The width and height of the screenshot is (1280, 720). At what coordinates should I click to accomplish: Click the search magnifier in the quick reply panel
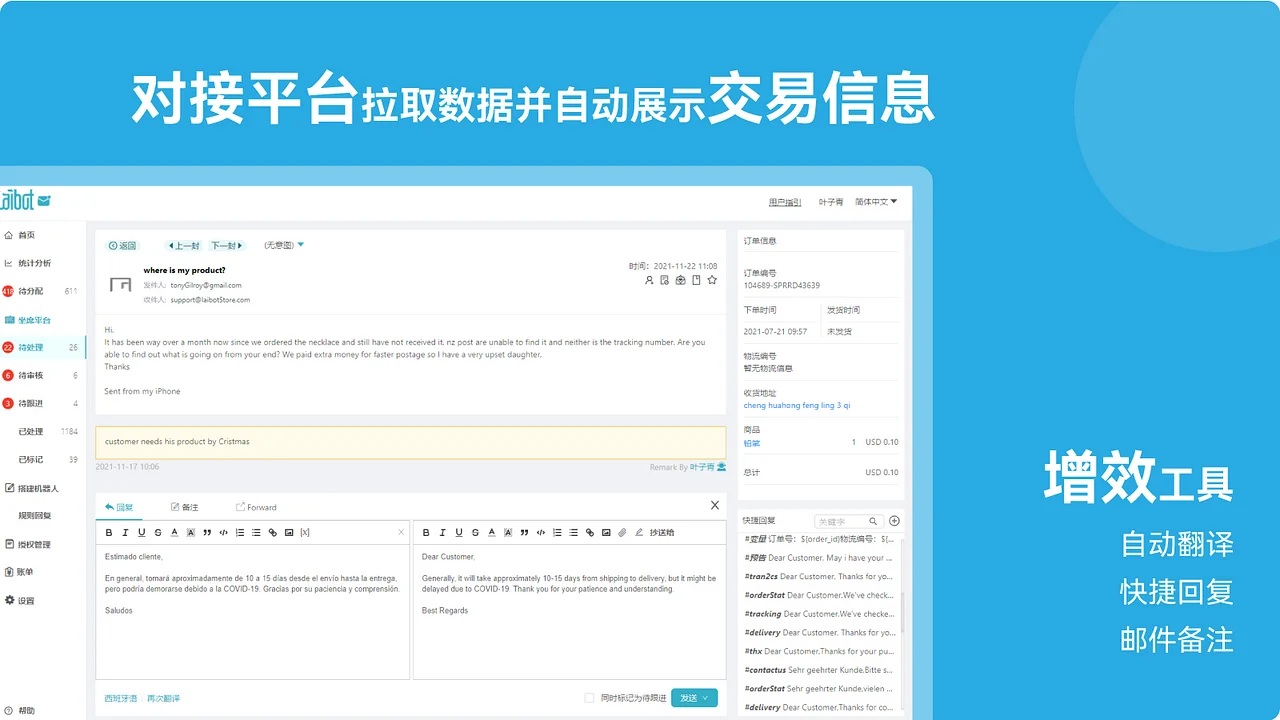tap(873, 521)
